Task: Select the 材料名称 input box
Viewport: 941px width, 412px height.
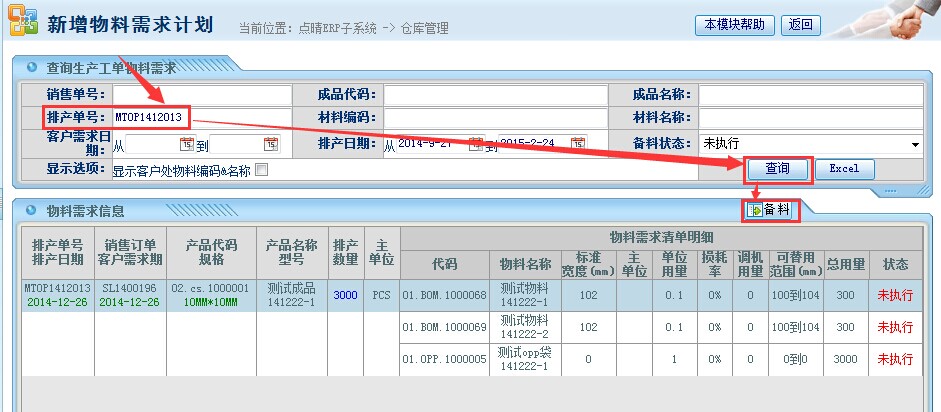Action: pyautogui.click(x=810, y=119)
